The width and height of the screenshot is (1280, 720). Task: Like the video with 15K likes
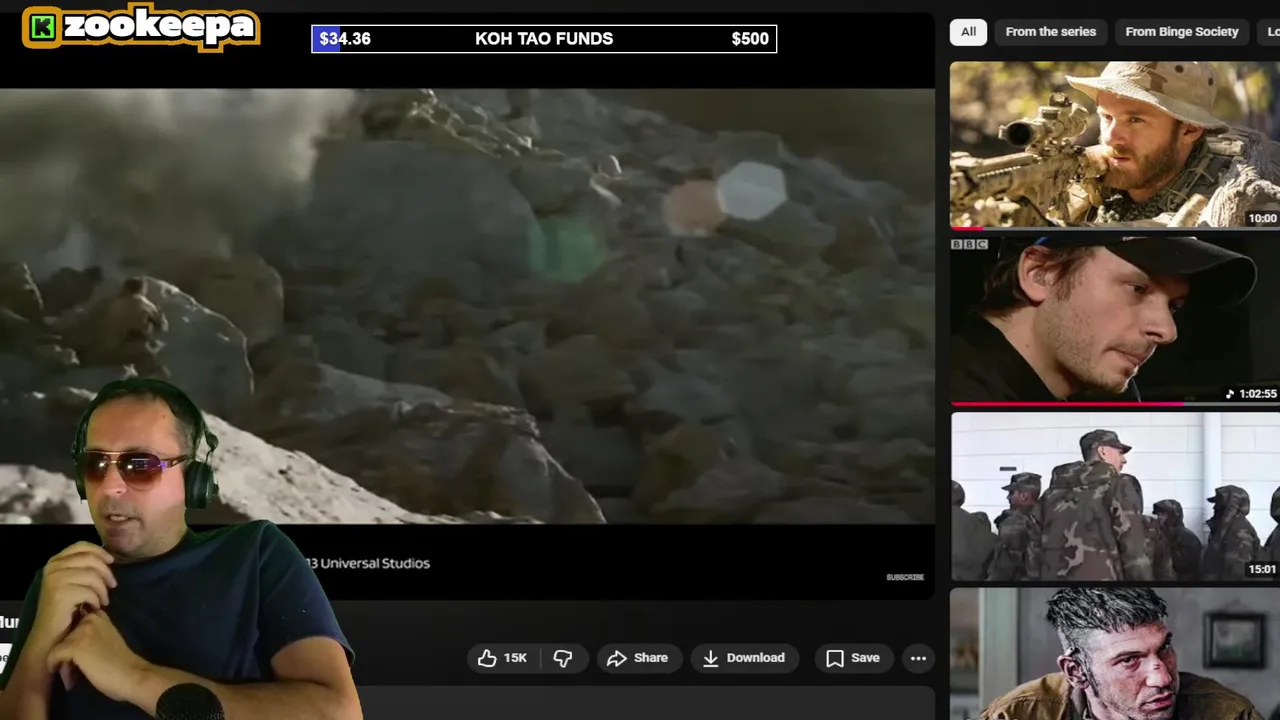[502, 658]
